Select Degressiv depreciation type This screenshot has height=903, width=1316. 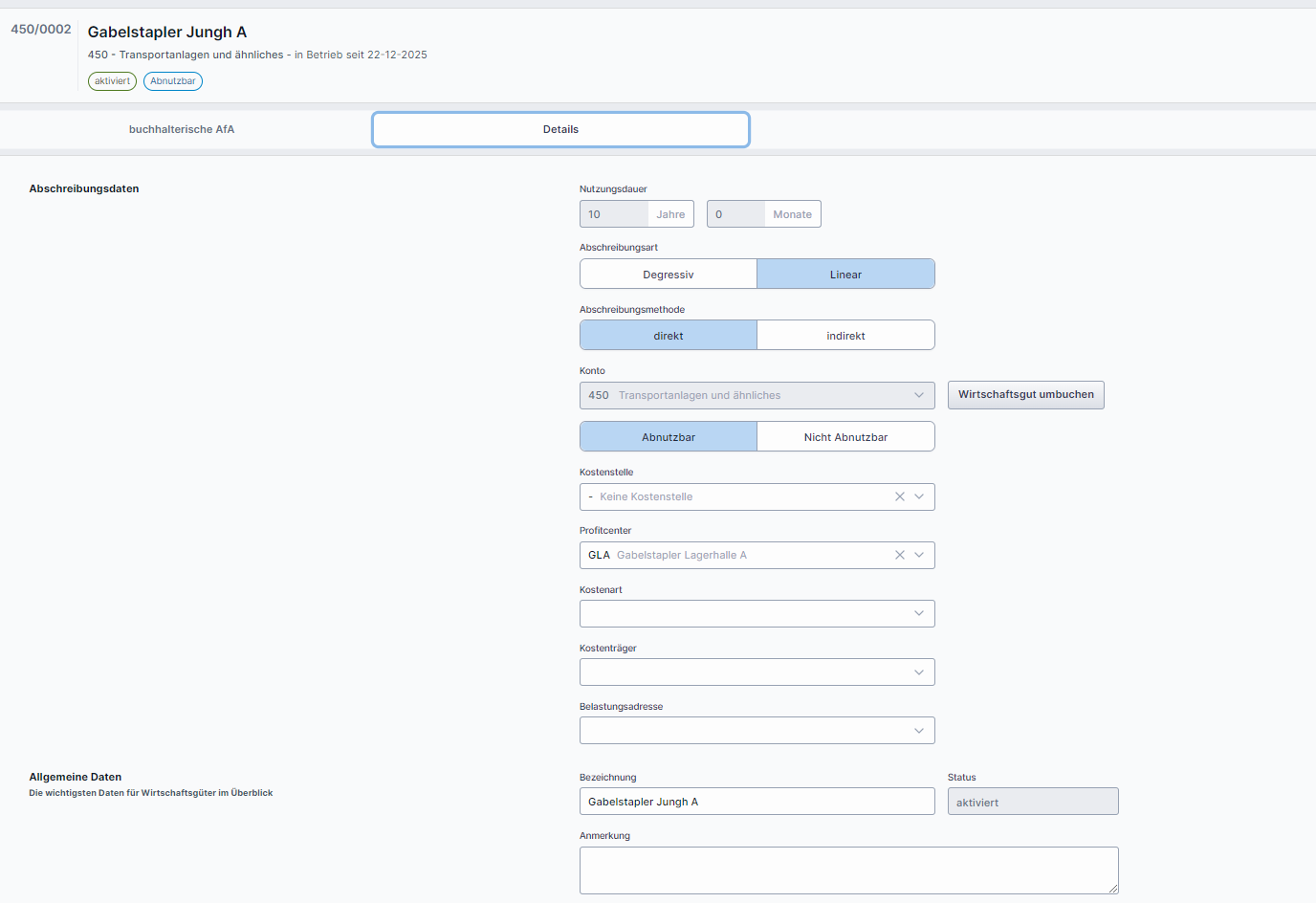pos(668,275)
